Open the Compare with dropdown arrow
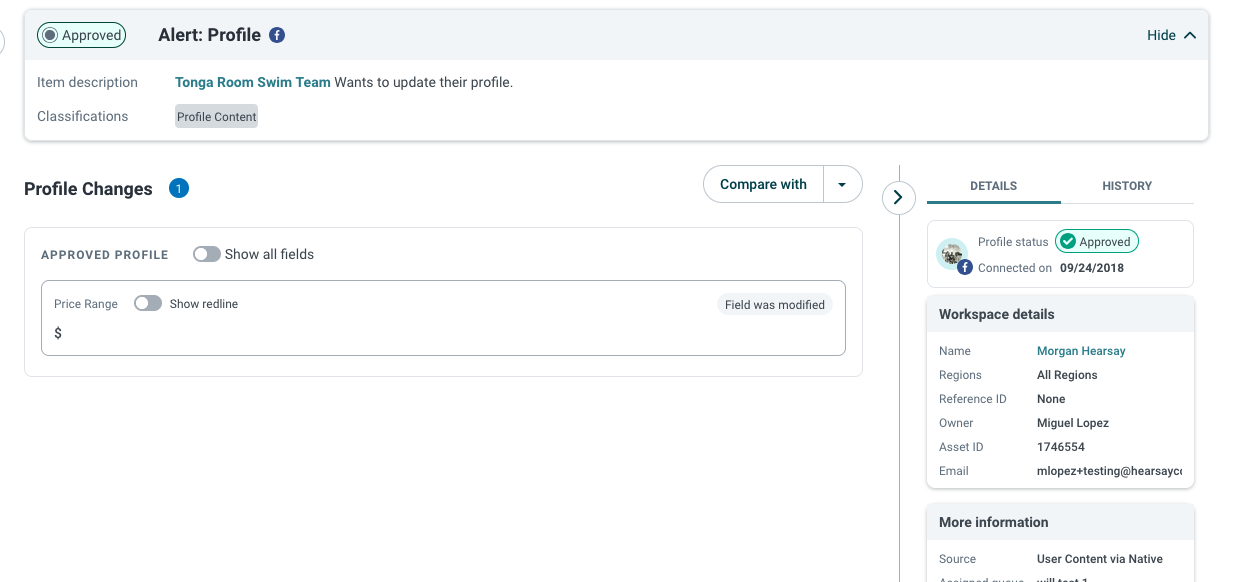Image resolution: width=1235 pixels, height=582 pixels. pos(842,185)
